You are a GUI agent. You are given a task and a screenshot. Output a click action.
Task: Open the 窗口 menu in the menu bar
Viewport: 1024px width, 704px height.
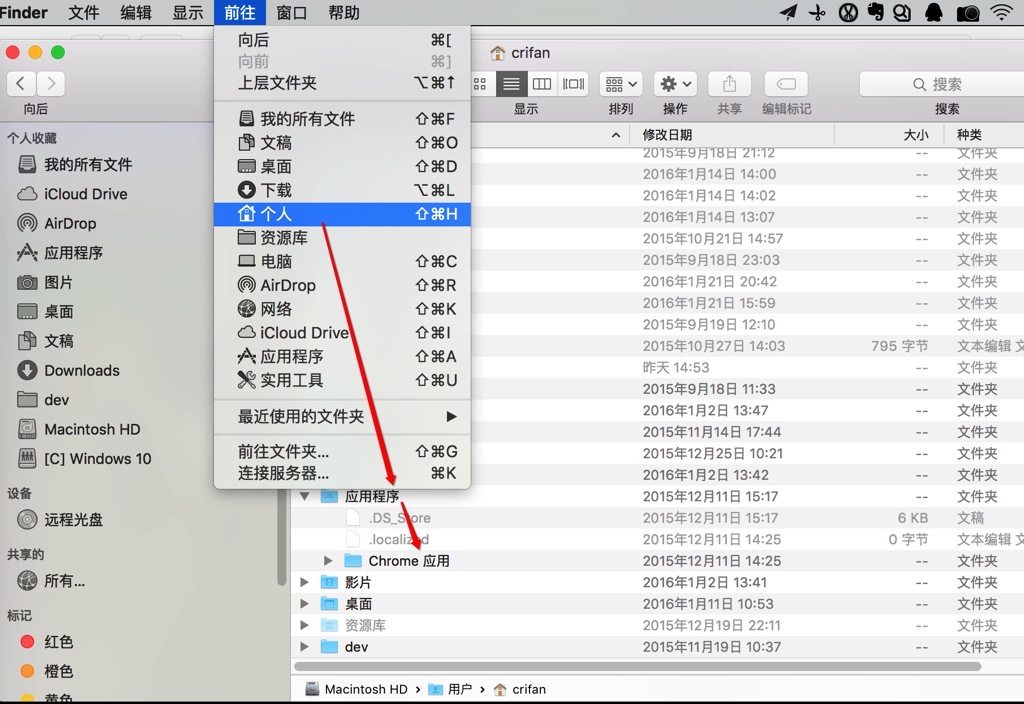click(291, 13)
